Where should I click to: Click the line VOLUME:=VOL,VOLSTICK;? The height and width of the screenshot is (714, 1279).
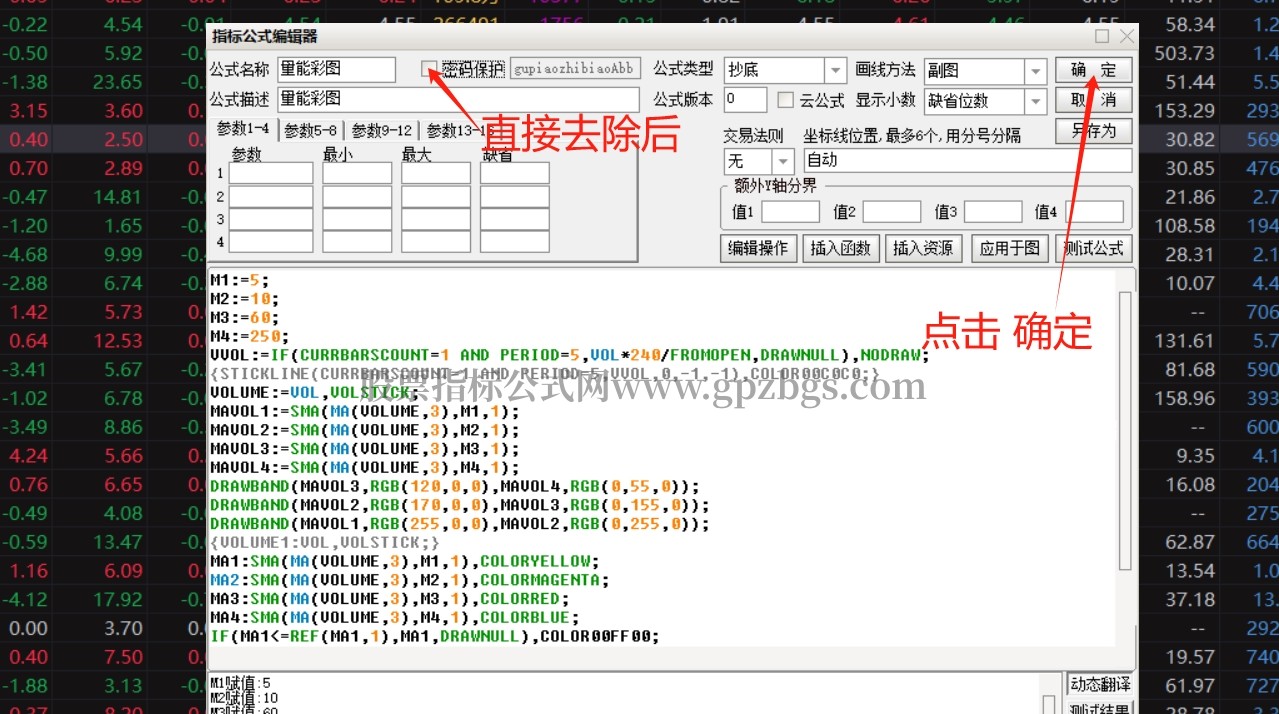point(314,393)
